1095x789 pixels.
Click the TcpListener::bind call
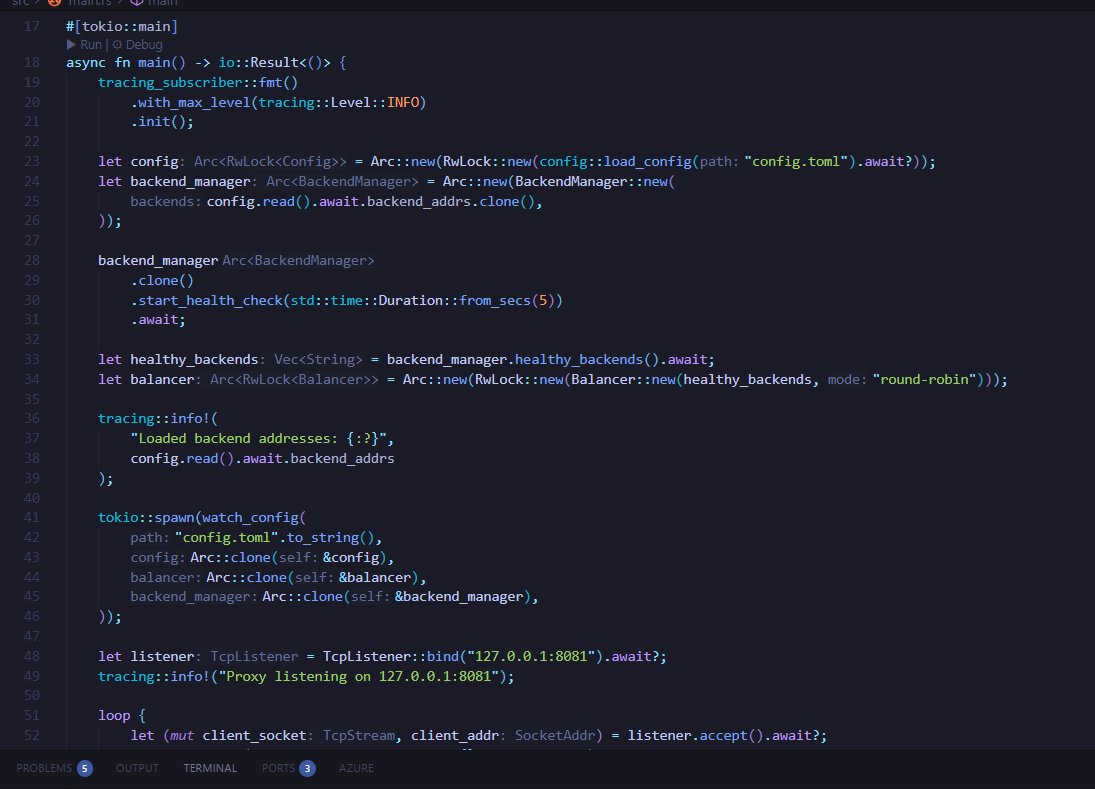point(391,656)
